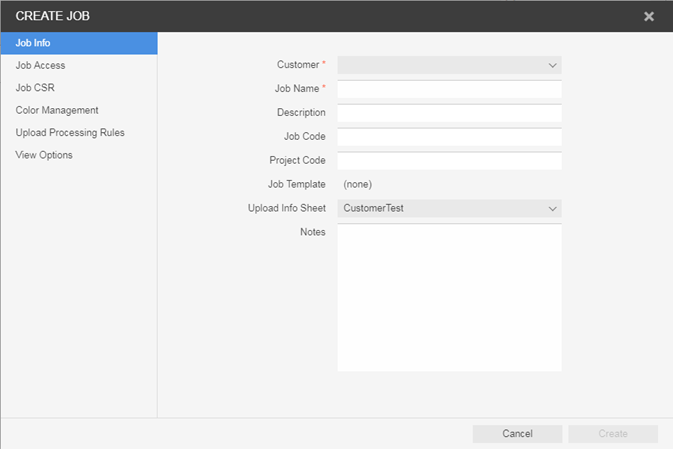Click the Create button
673x449 pixels.
[612, 434]
